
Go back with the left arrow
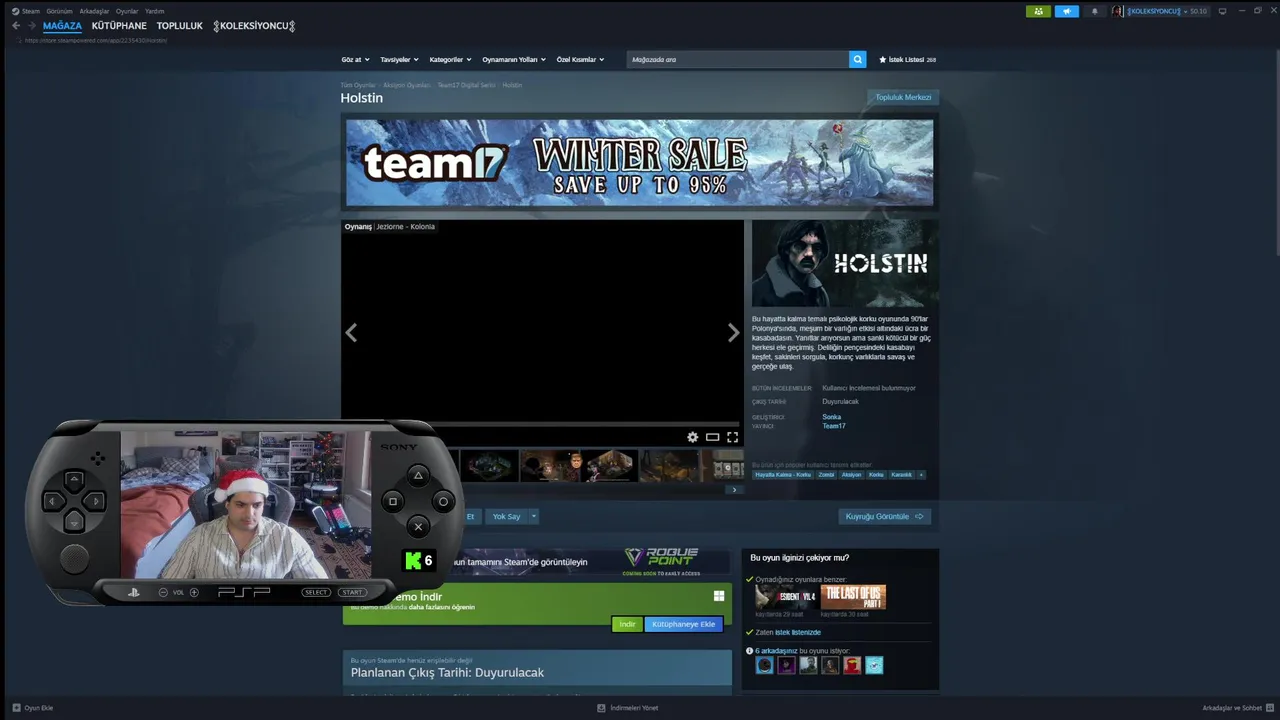pos(16,26)
